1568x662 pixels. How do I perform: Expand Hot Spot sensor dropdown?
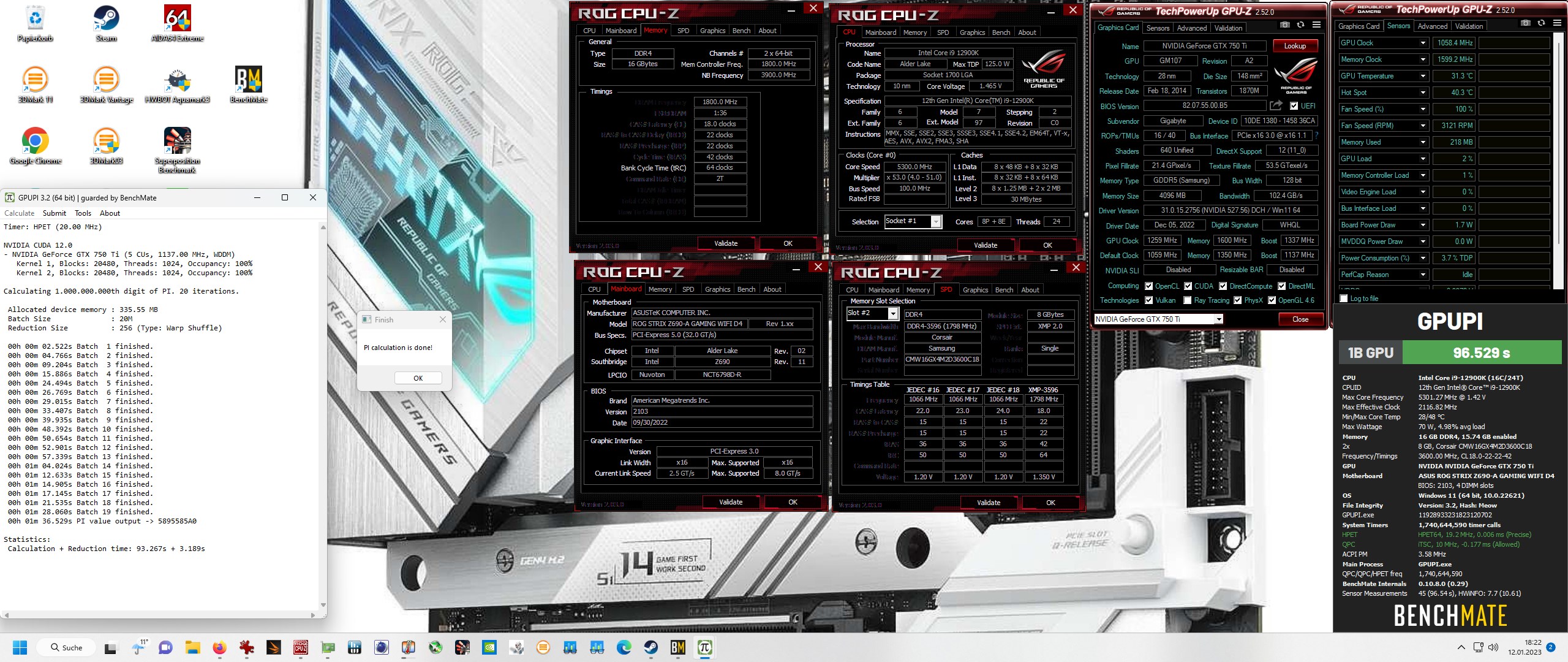coord(1422,93)
